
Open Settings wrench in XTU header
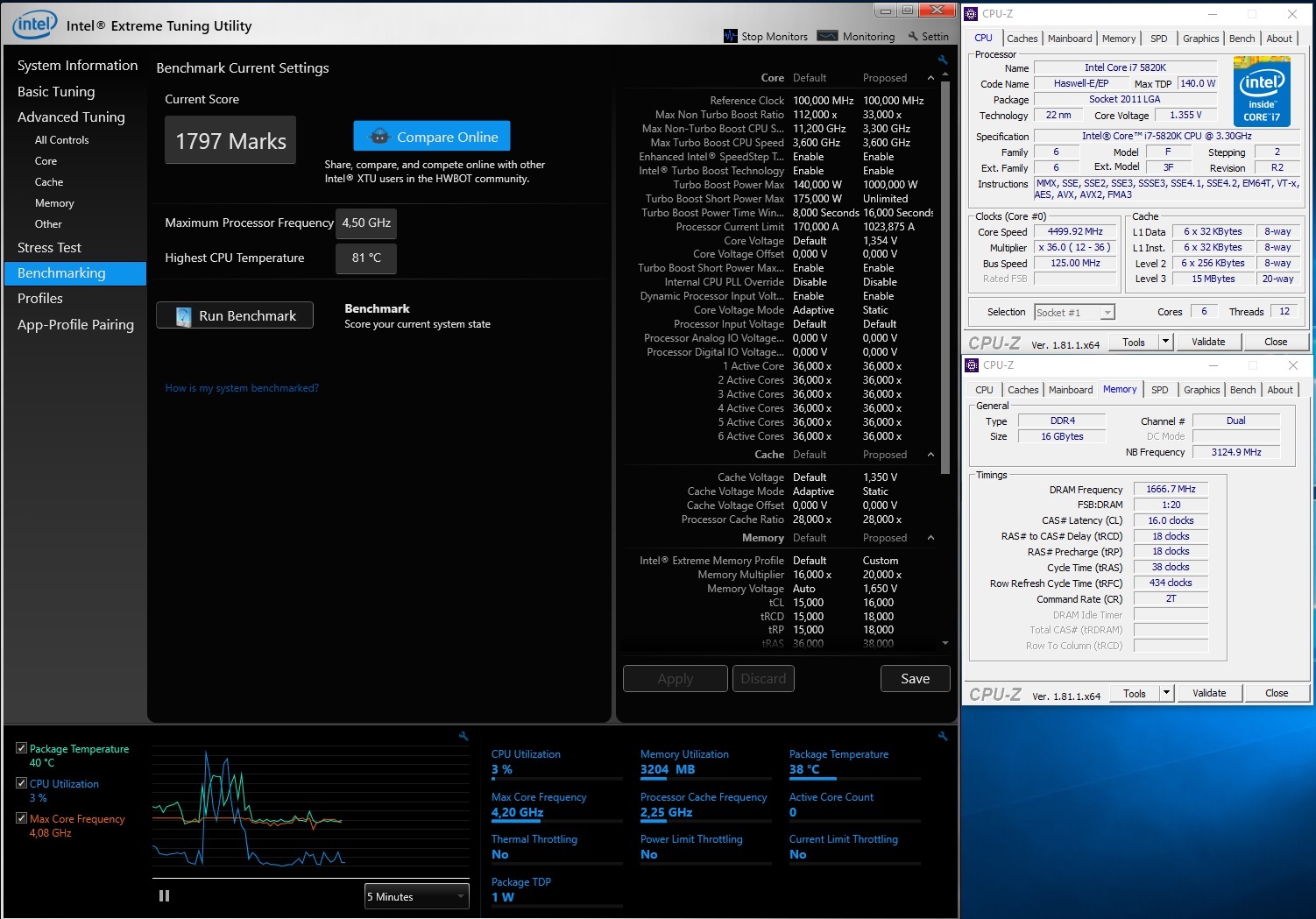pos(913,36)
